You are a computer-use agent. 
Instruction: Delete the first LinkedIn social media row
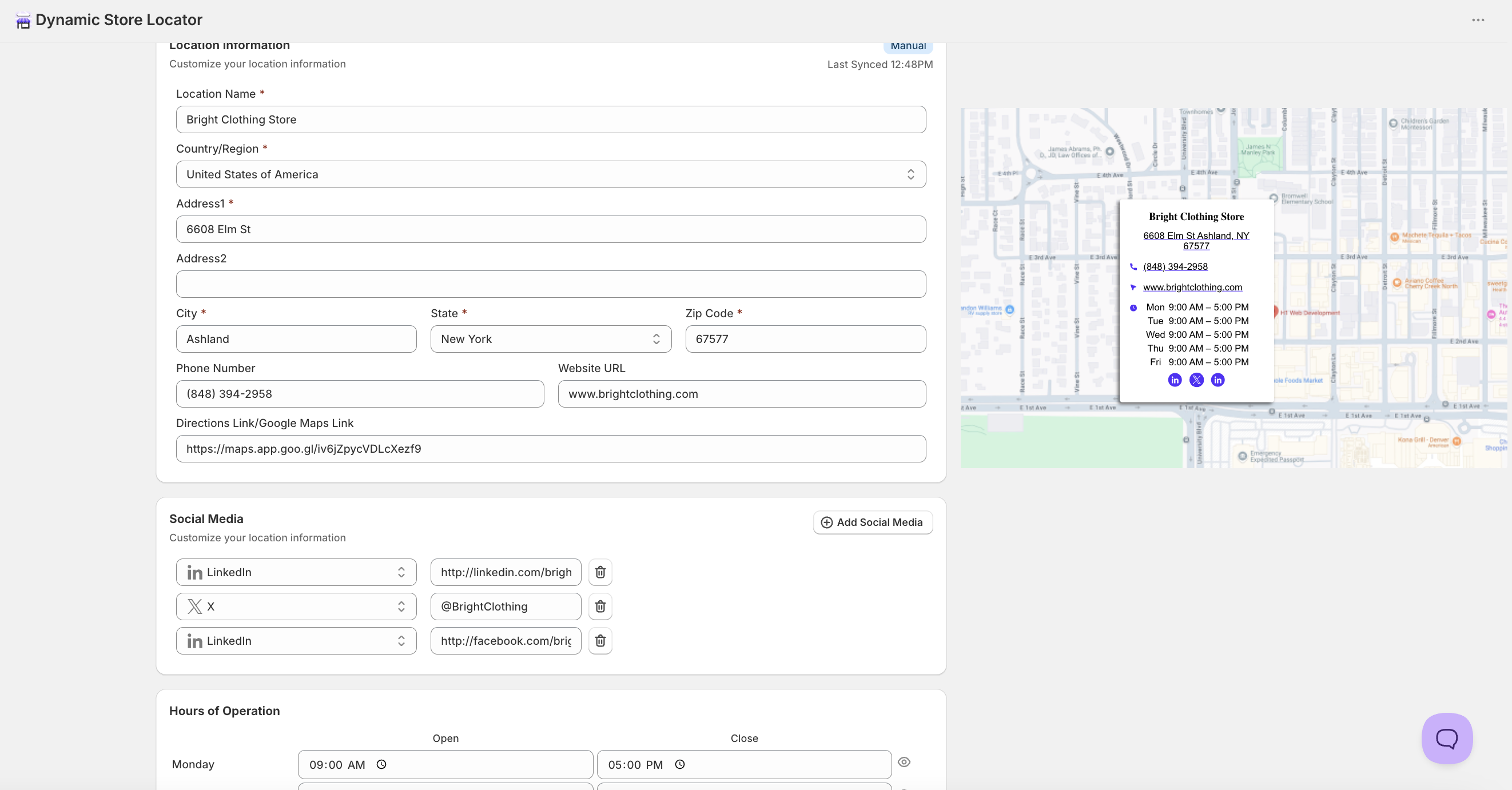(600, 572)
